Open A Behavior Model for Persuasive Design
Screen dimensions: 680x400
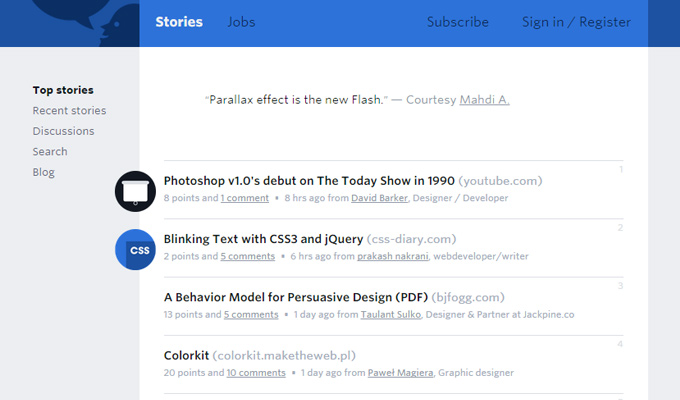(296, 297)
